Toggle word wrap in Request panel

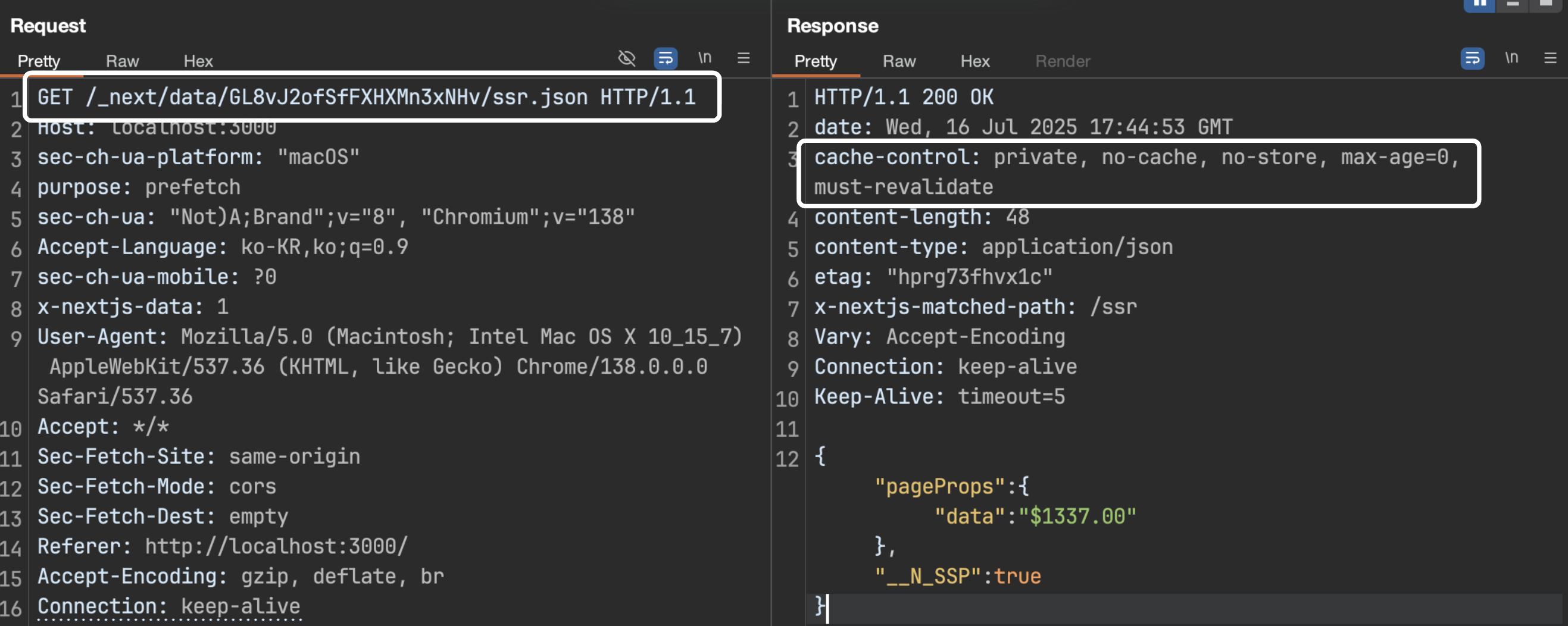(666, 58)
